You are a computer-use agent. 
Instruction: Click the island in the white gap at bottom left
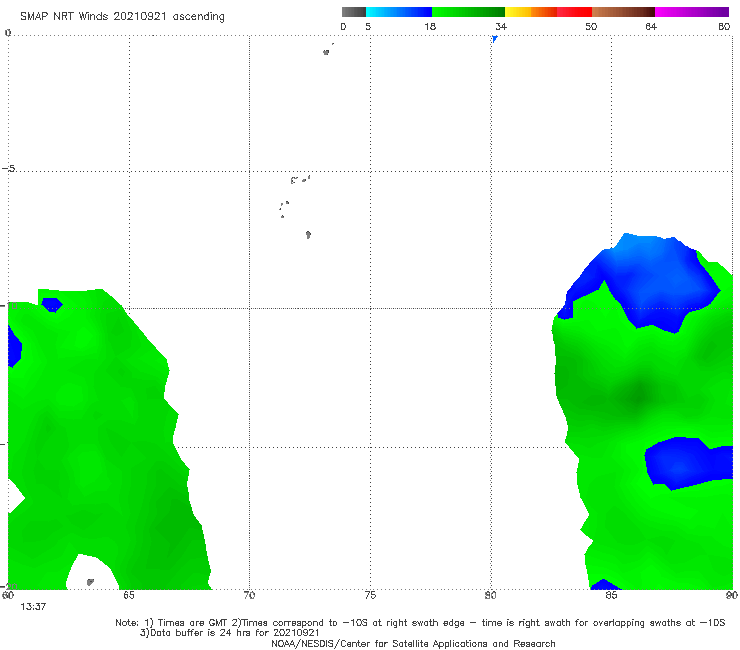click(90, 582)
